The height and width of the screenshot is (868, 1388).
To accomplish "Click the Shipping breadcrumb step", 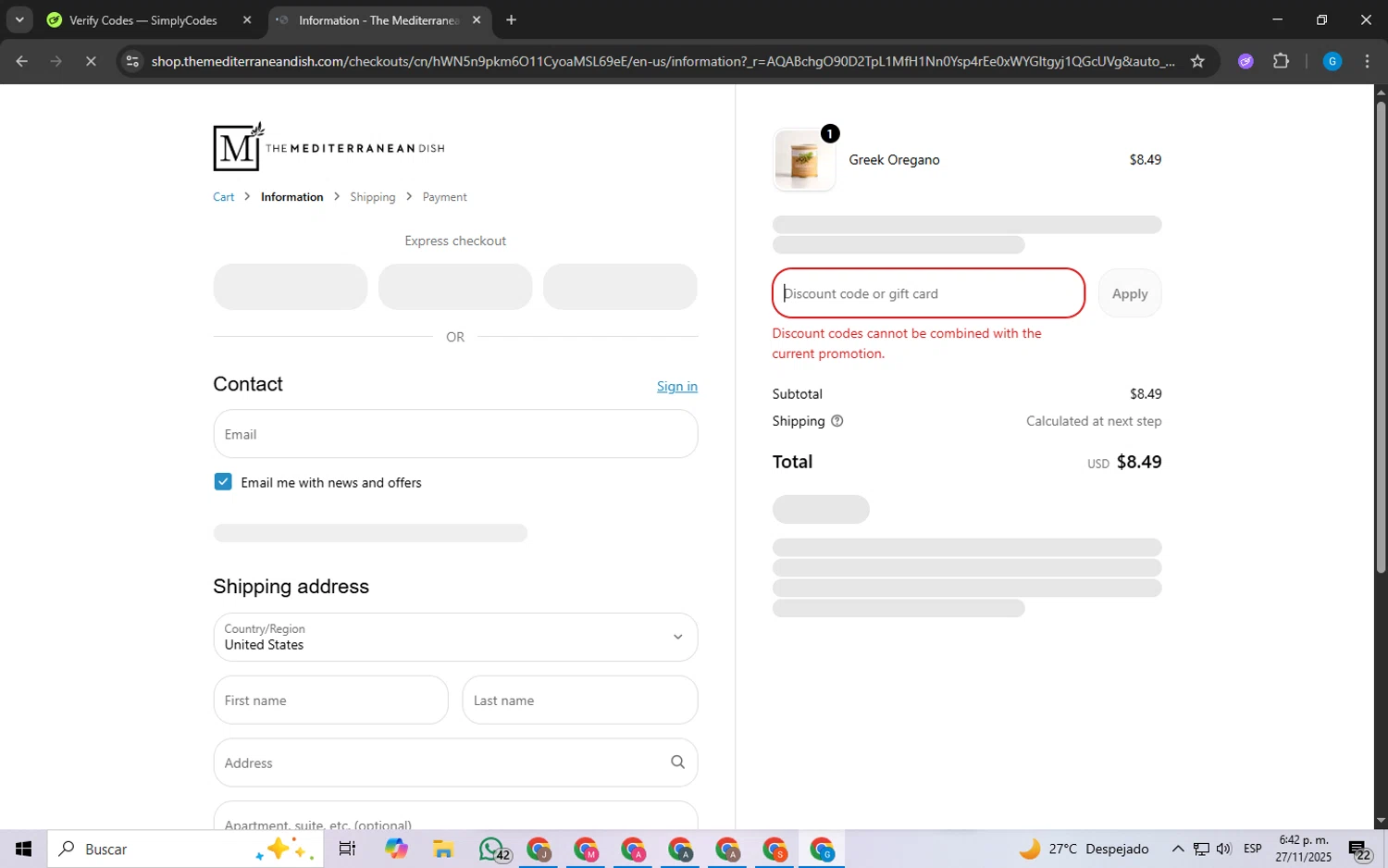I will 373,197.
